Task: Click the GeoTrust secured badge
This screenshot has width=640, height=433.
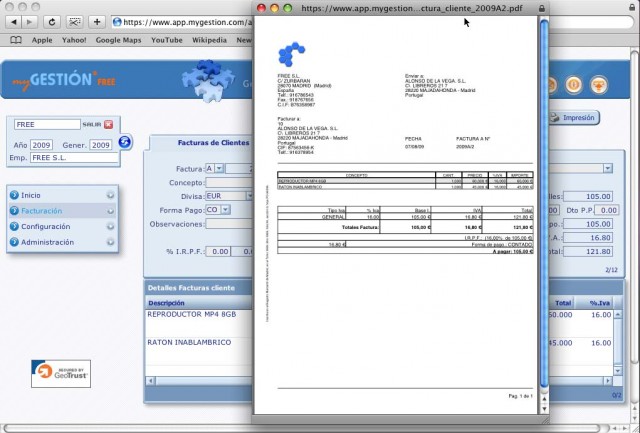Action: pyautogui.click(x=61, y=373)
